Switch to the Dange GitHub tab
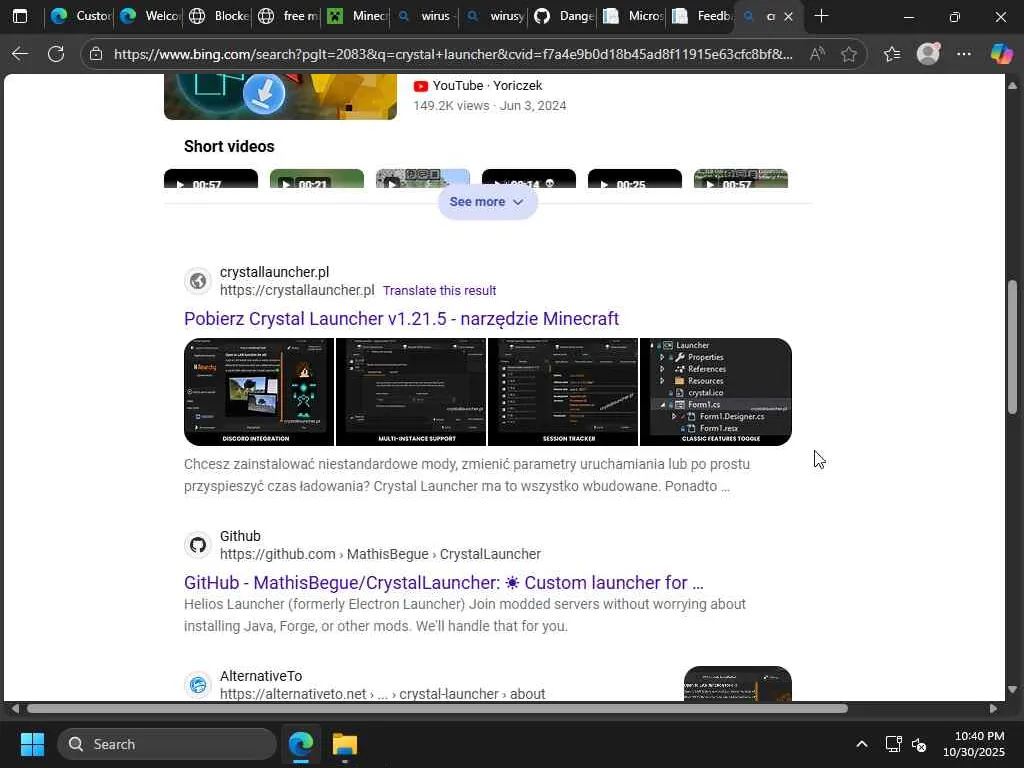Viewport: 1024px width, 768px height. click(564, 16)
